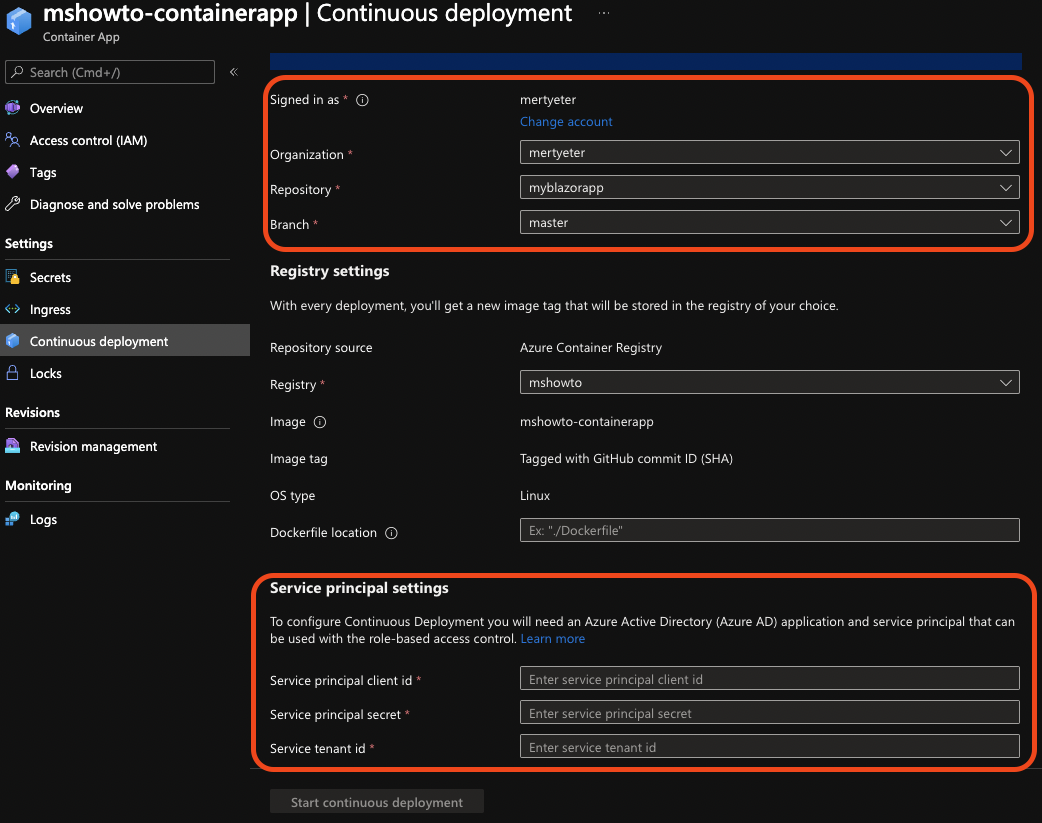Click the info icon next to Signed in as
The height and width of the screenshot is (823, 1042).
(x=362, y=100)
